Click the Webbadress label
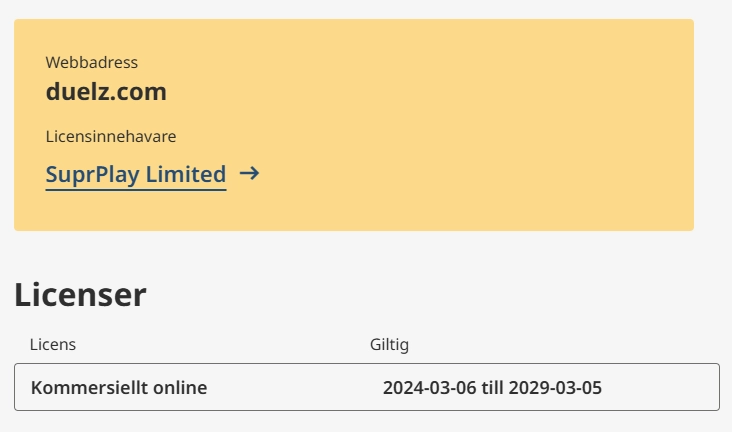 pyautogui.click(x=92, y=63)
